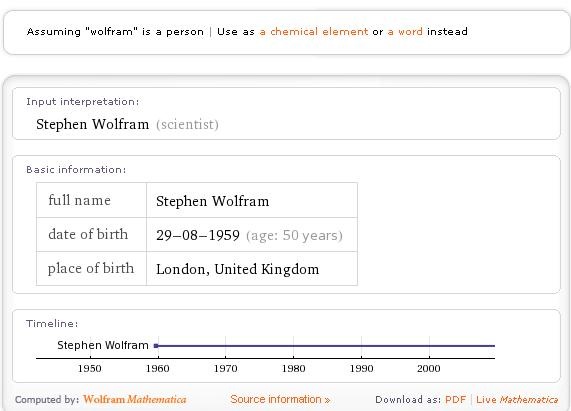The width and height of the screenshot is (571, 411).
Task: Click the Timeline heading
Action: [52, 324]
